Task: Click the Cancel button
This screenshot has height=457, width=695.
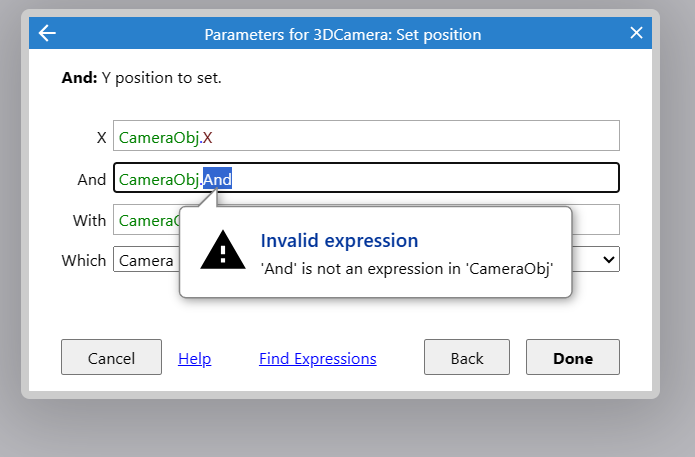Action: pyautogui.click(x=111, y=357)
